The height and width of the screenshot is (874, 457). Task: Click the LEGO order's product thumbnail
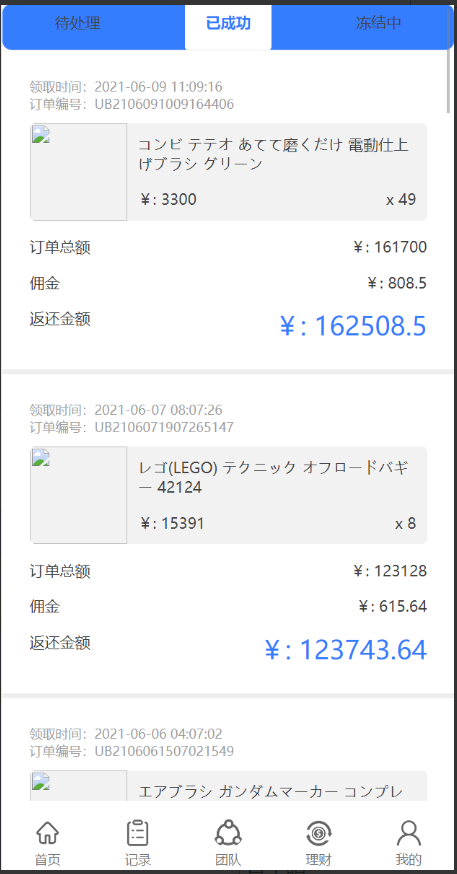78,495
